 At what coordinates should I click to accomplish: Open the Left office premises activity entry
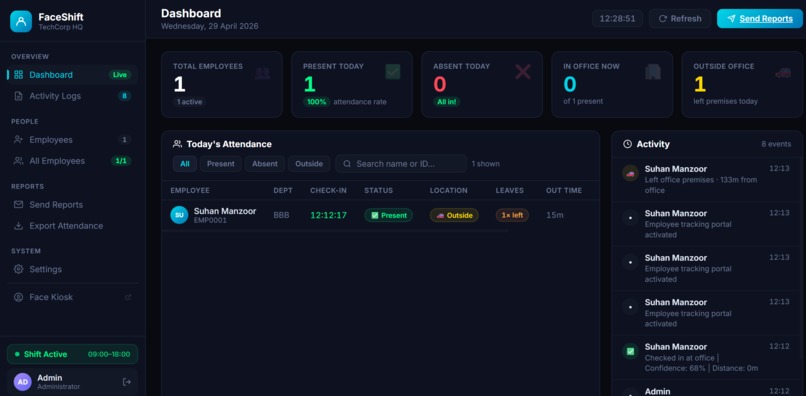coord(707,179)
